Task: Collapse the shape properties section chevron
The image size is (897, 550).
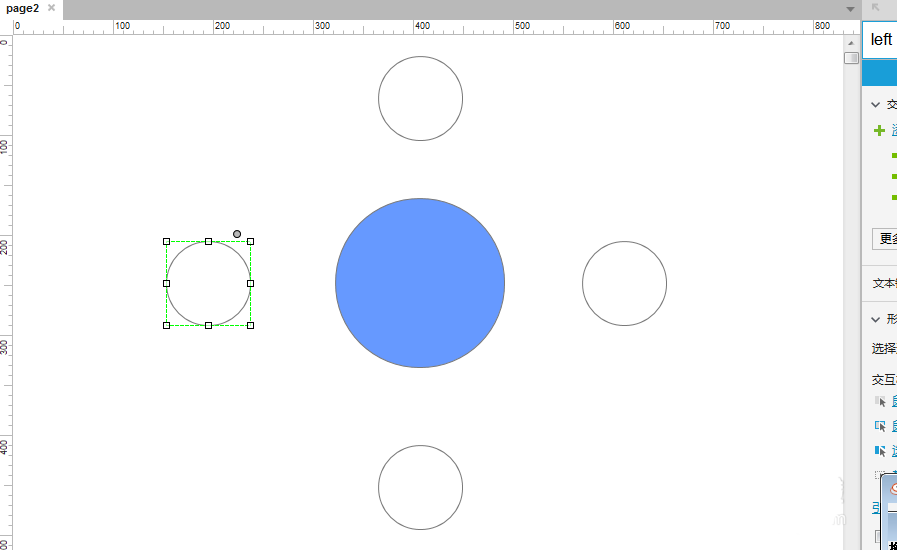Action: click(877, 319)
